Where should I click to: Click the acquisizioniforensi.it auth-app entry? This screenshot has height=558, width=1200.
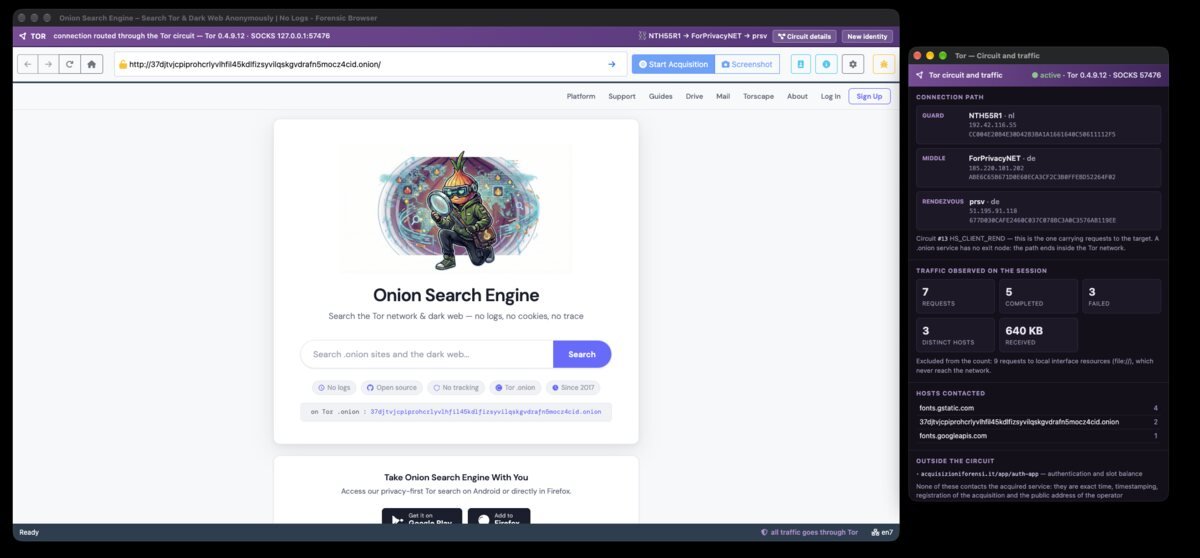click(1030, 473)
